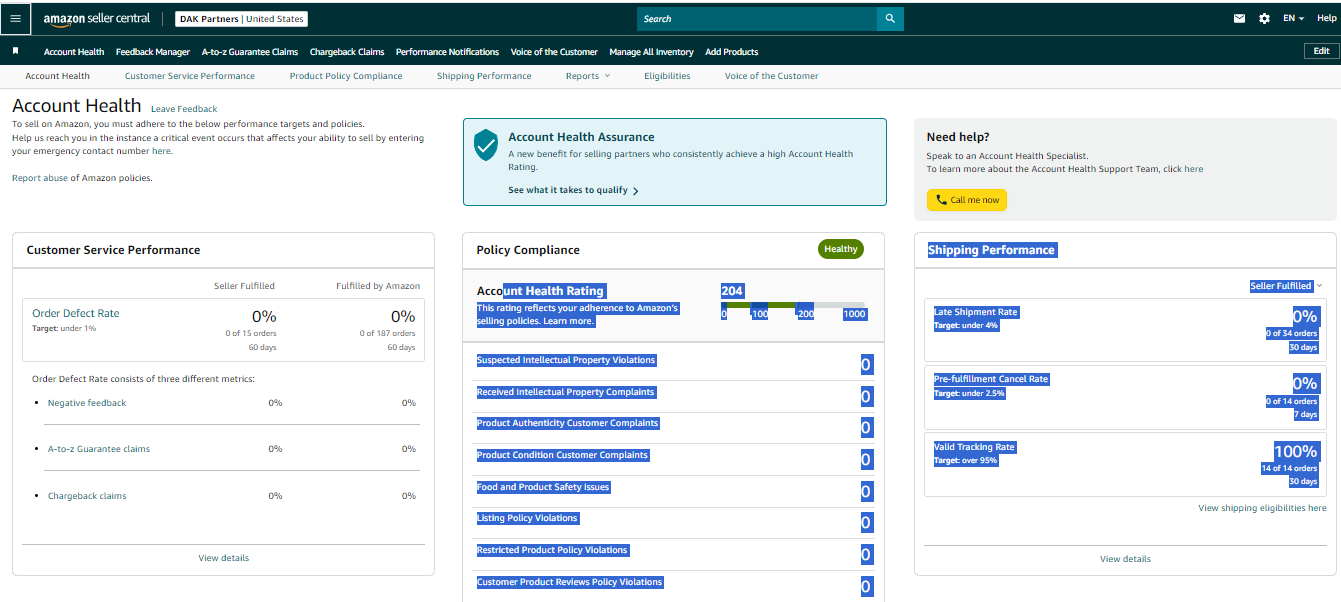
Task: Click the Chargeback claims metric
Action: 87,496
